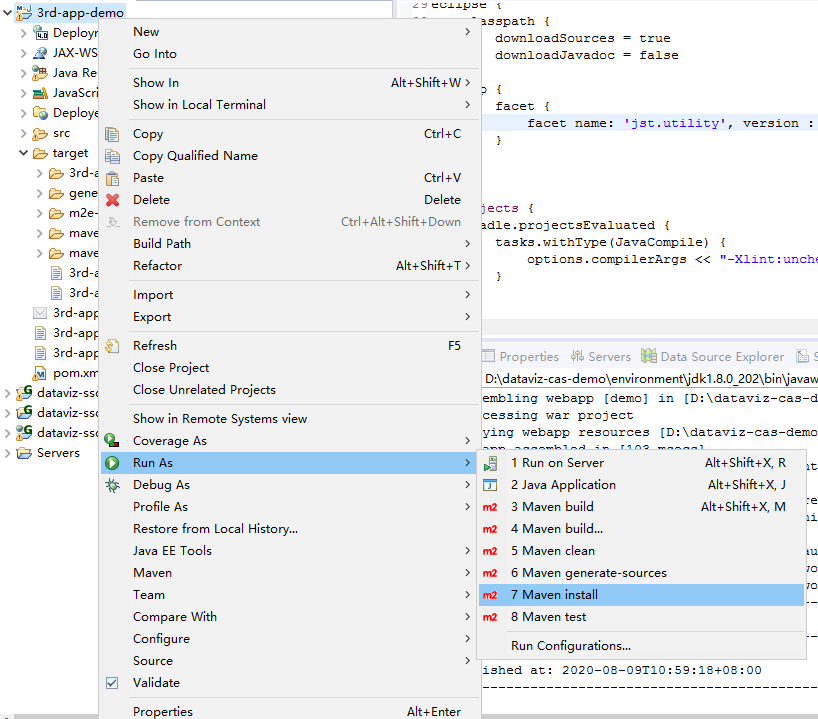This screenshot has height=719, width=818.
Task: Collapse the target folder
Action: [x=23, y=153]
